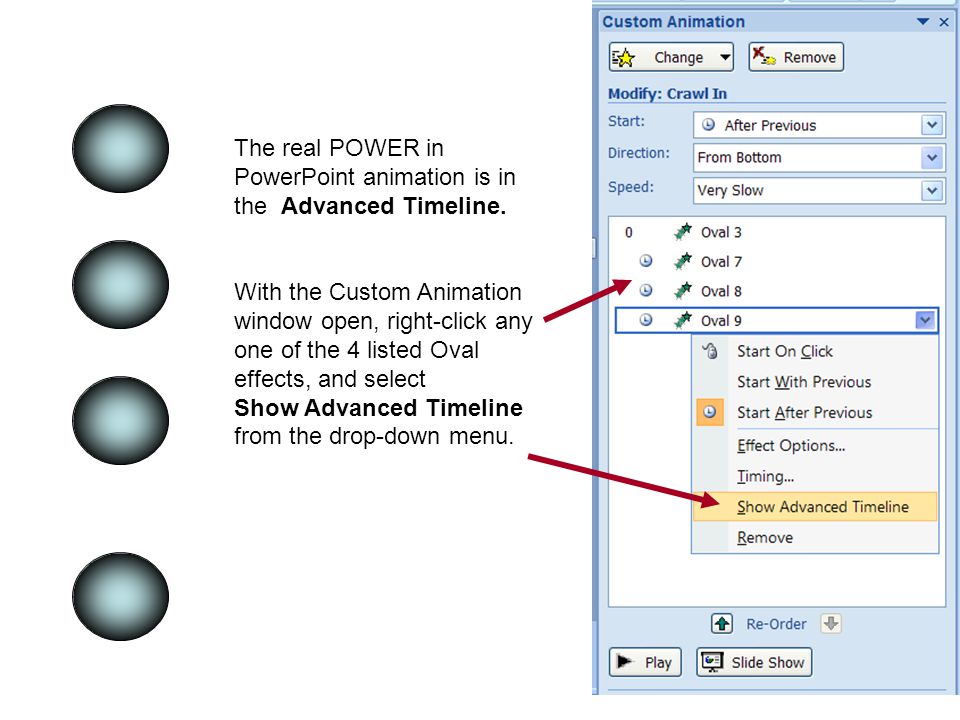Move effect up with Re-Order up arrow
Screen dimensions: 960x720
722,624
